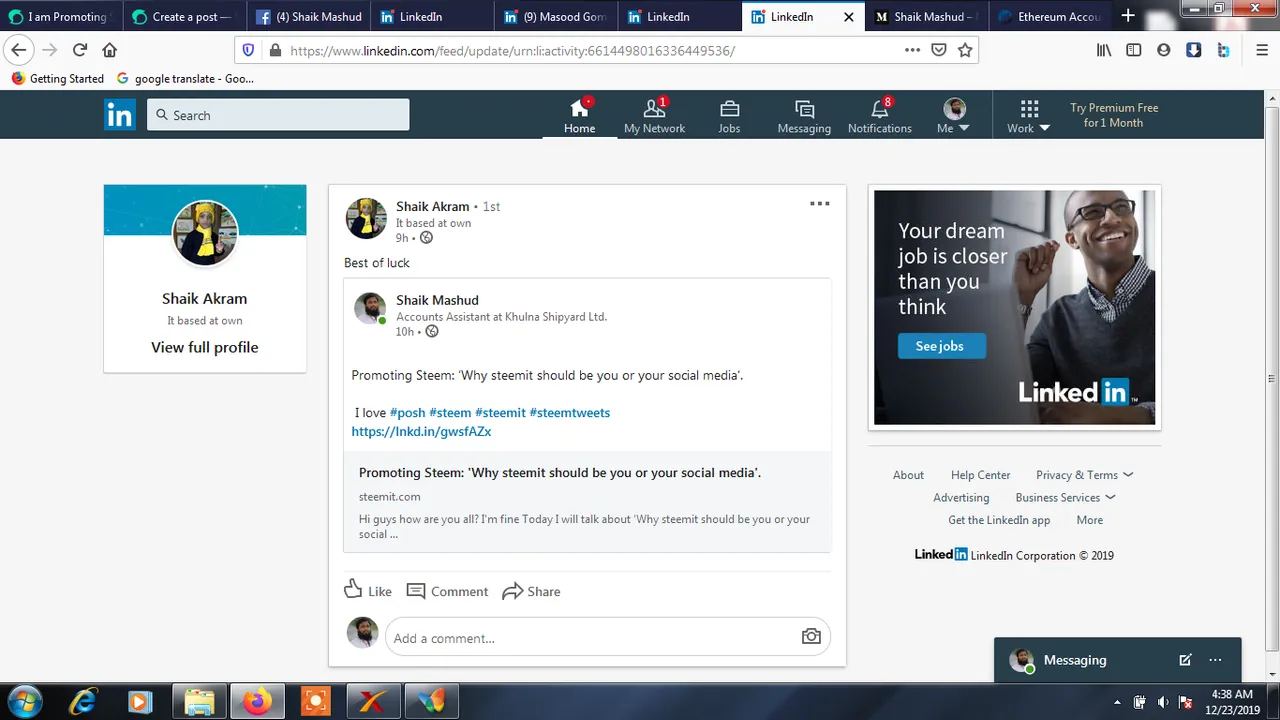Follow the #steemit hashtag link
This screenshot has width=1280, height=720.
tap(500, 412)
